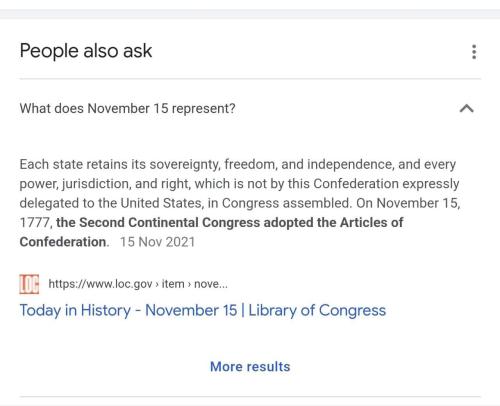Screen dimensions: 500x406
Task: Select the 'nove...' breadcrumb segment
Action: (211, 284)
